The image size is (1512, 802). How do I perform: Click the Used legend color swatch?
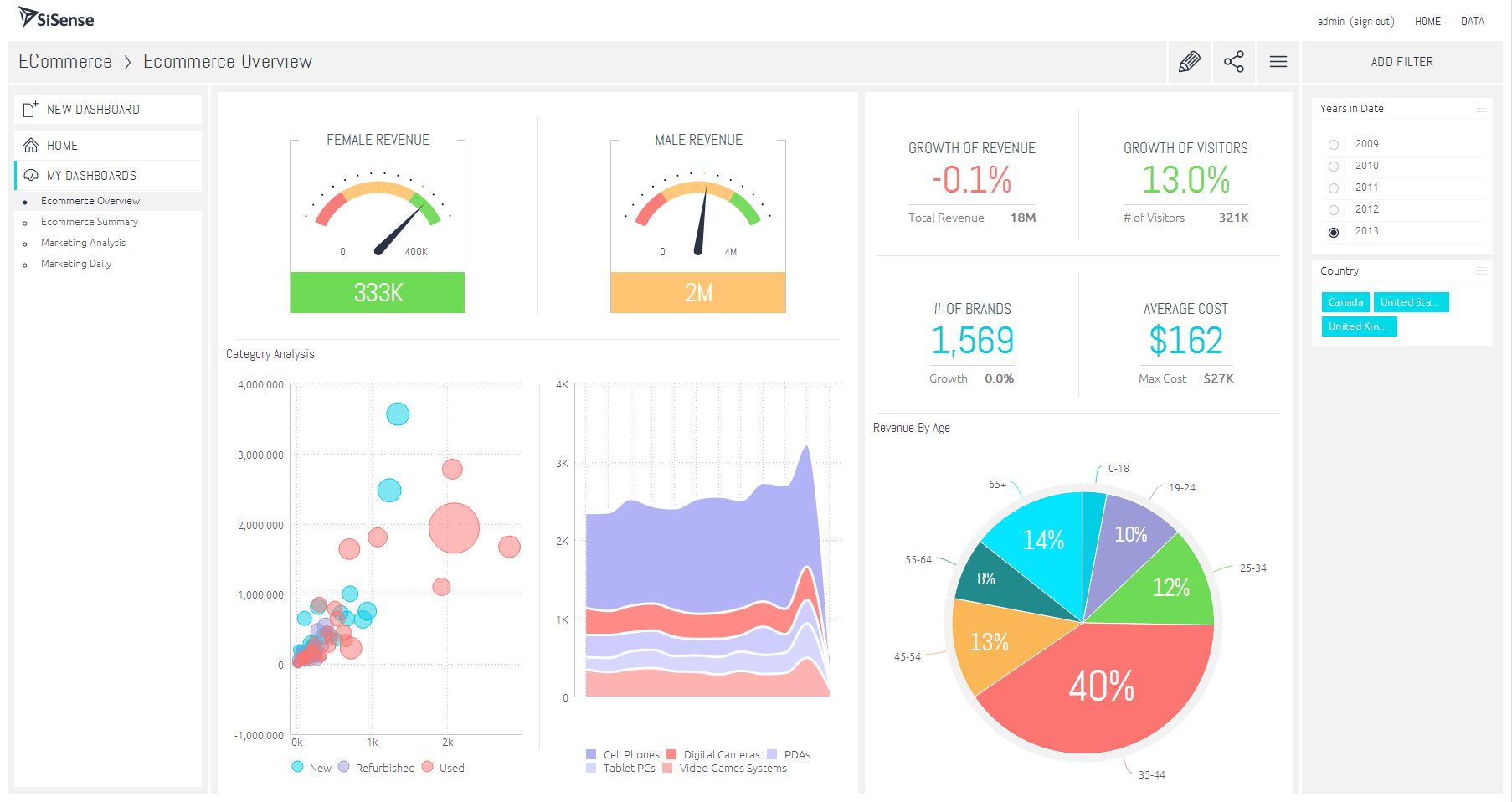click(x=428, y=767)
